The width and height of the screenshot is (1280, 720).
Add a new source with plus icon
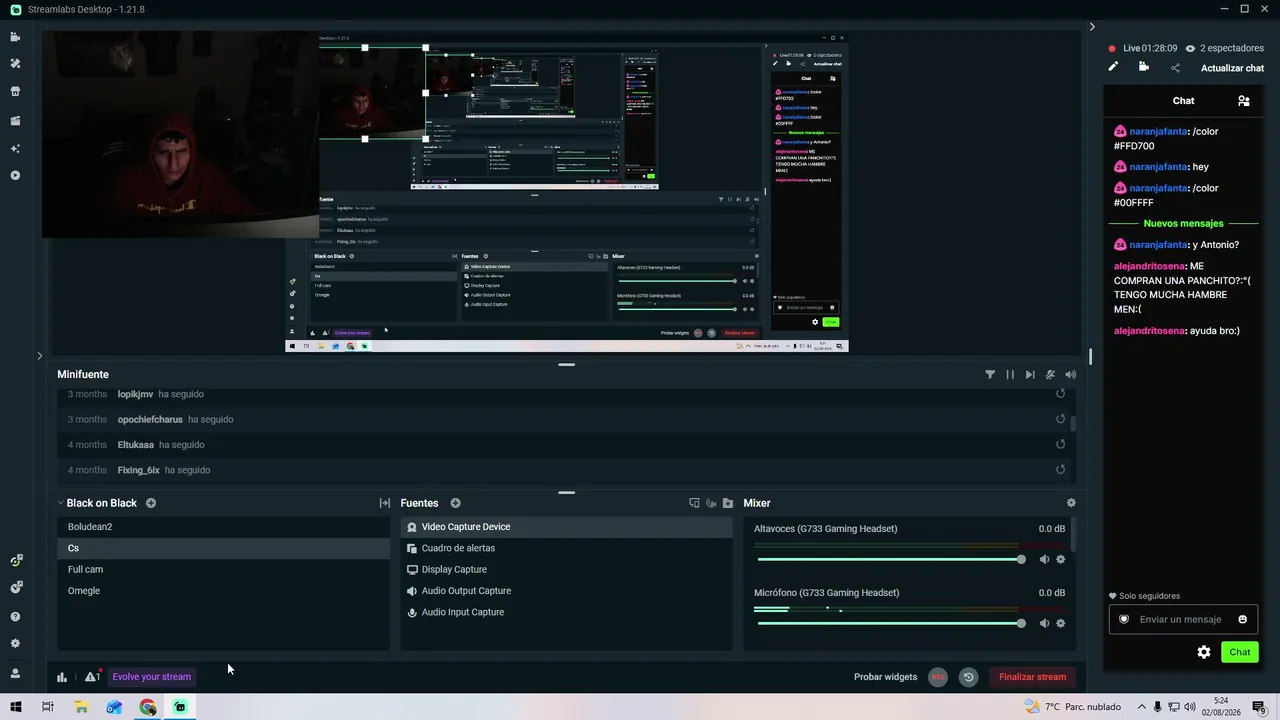[455, 503]
